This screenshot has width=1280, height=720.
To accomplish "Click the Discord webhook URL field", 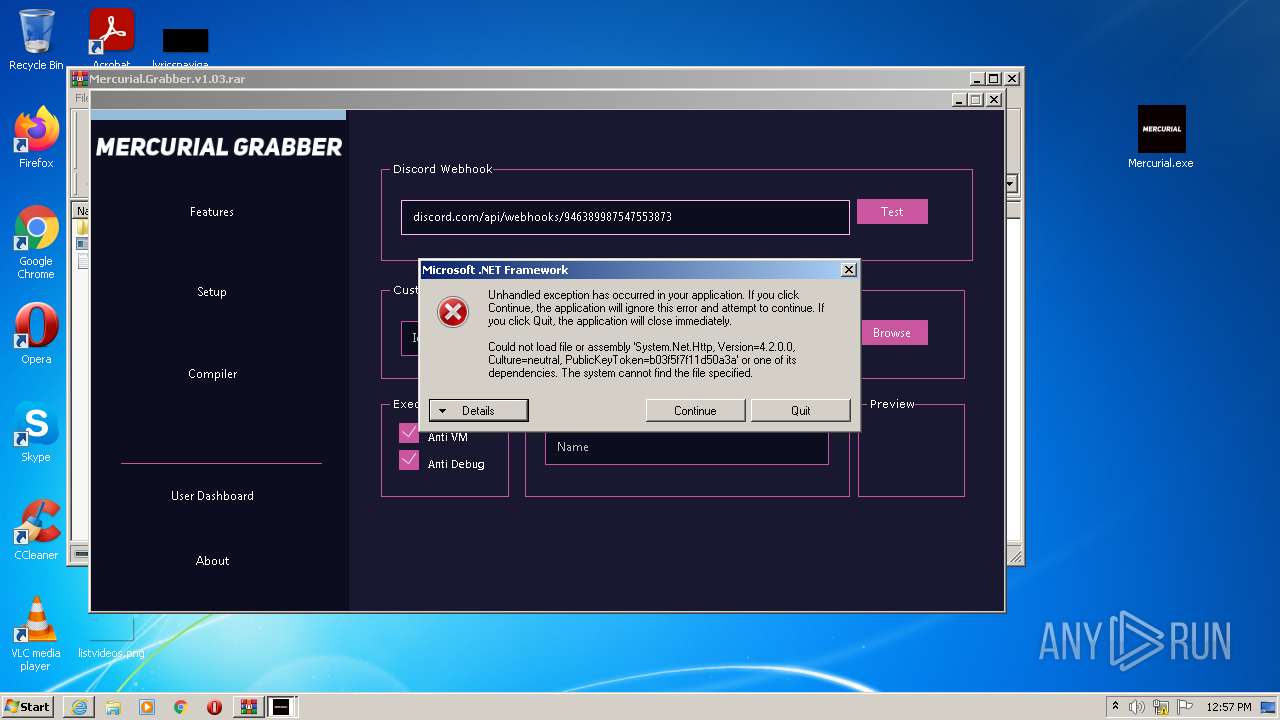I will (x=625, y=217).
